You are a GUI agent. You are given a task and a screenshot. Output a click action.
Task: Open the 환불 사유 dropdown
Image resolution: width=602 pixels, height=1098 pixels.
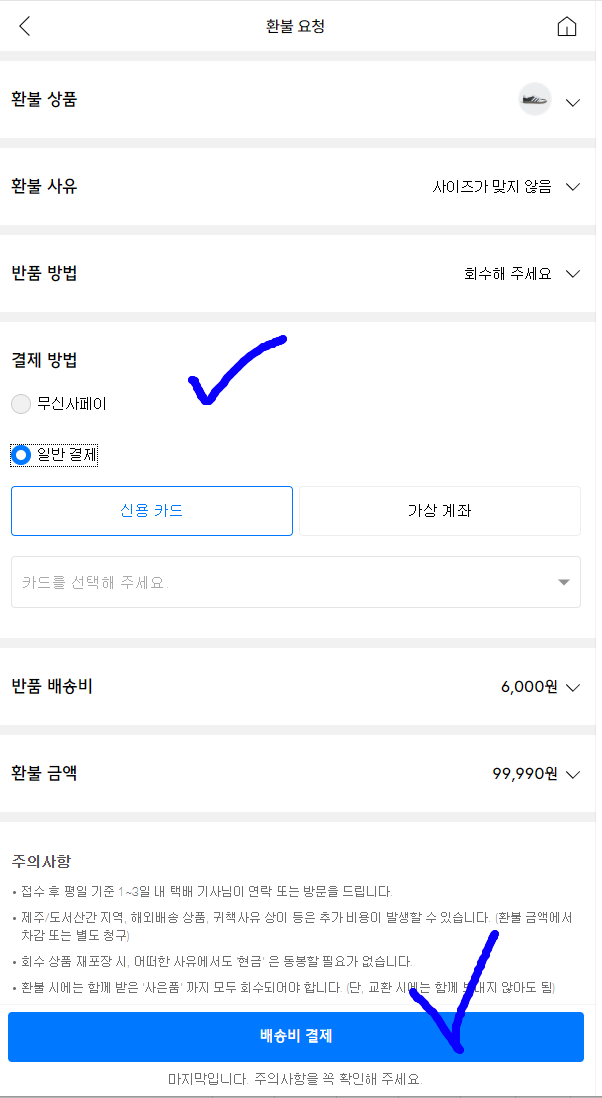click(x=573, y=186)
